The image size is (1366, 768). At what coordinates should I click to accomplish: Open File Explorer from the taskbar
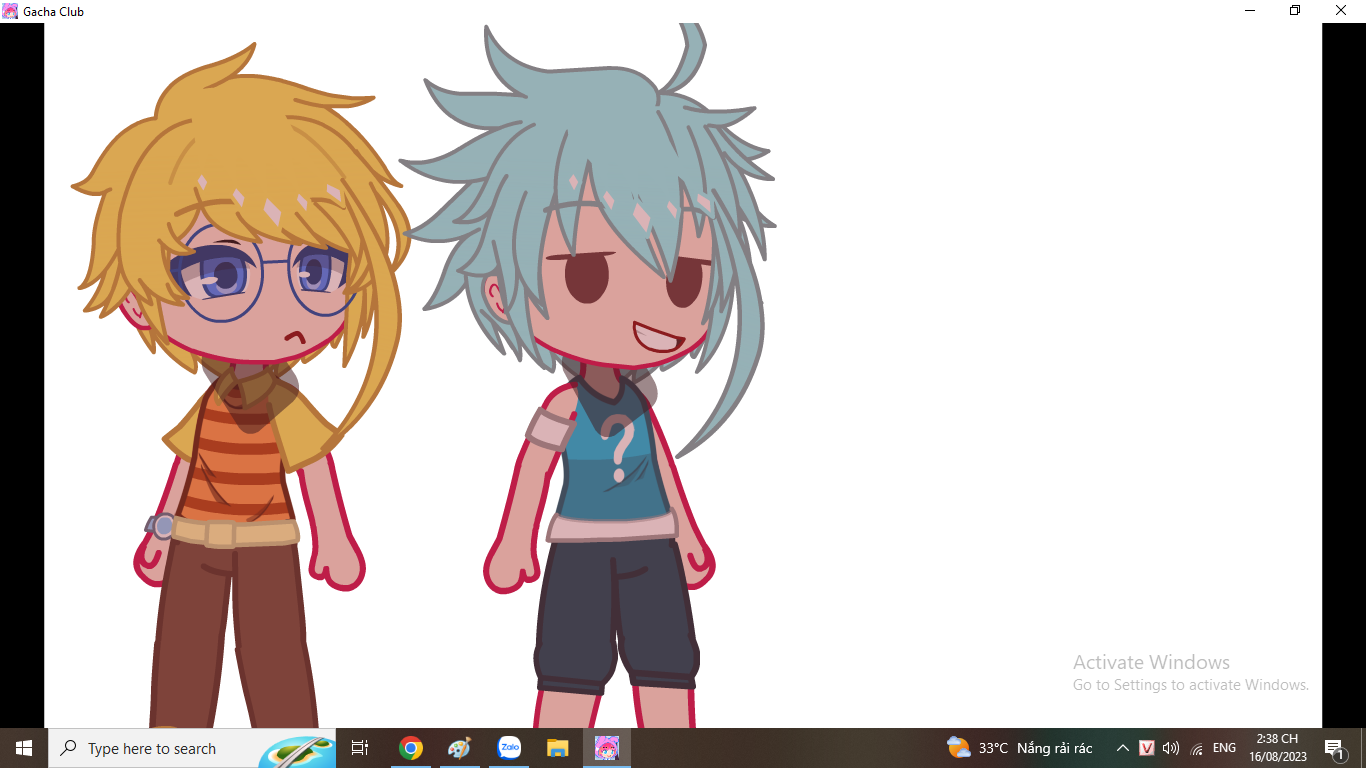point(557,748)
